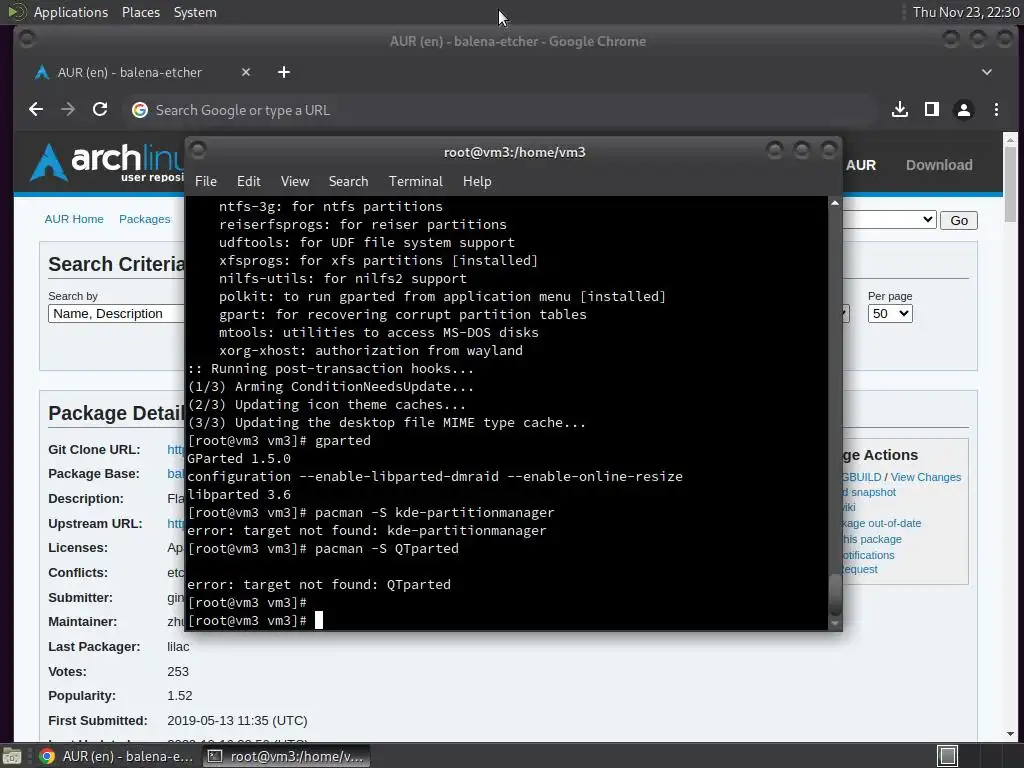Click snapshot download link
The width and height of the screenshot is (1024, 768).
click(x=869, y=492)
